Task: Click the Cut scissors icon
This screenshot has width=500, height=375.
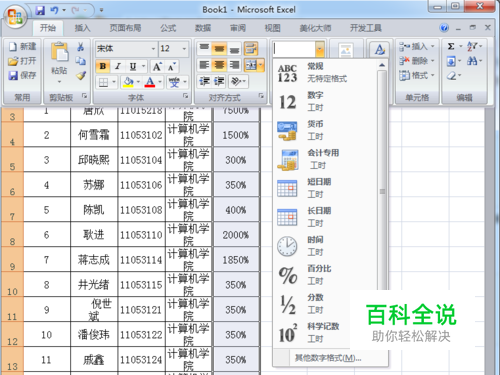Action: coord(80,47)
